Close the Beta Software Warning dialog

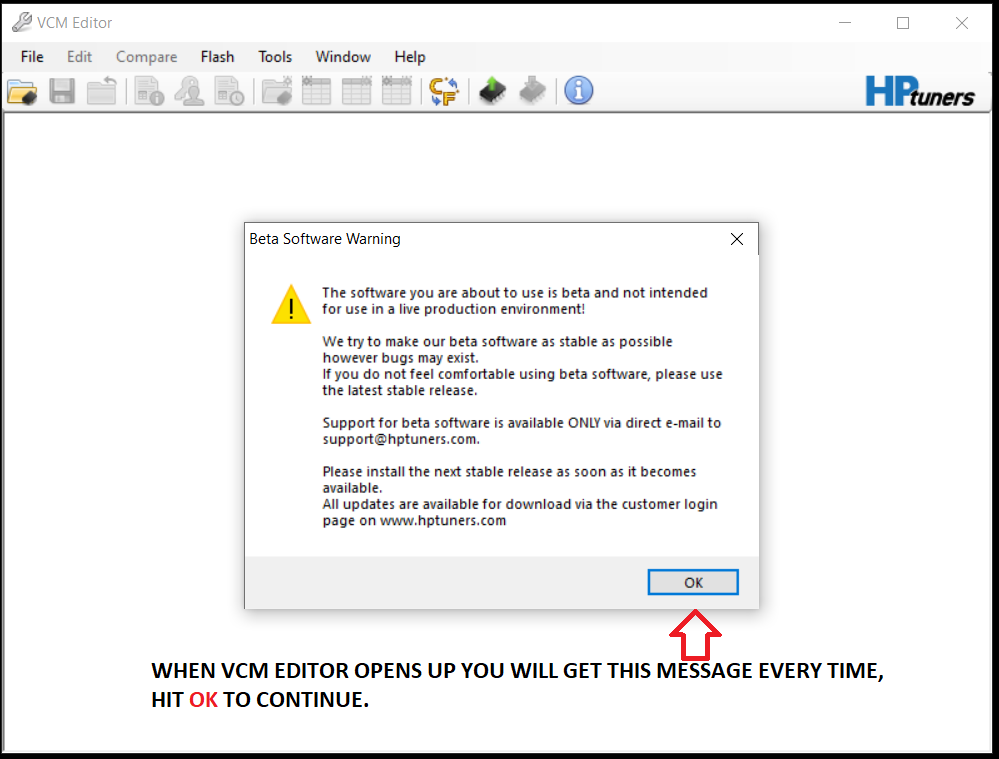pyautogui.click(x=737, y=239)
